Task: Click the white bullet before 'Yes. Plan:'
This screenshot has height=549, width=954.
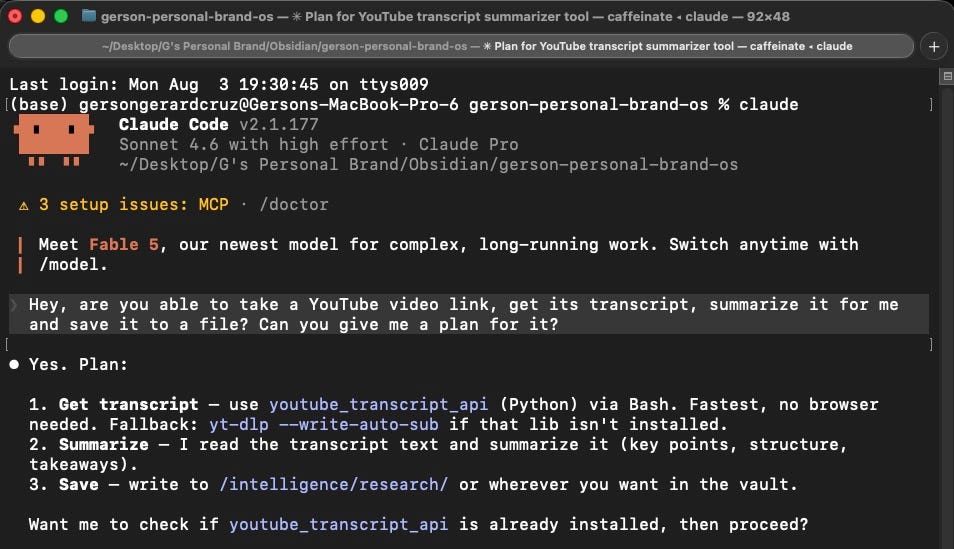Action: [14, 365]
